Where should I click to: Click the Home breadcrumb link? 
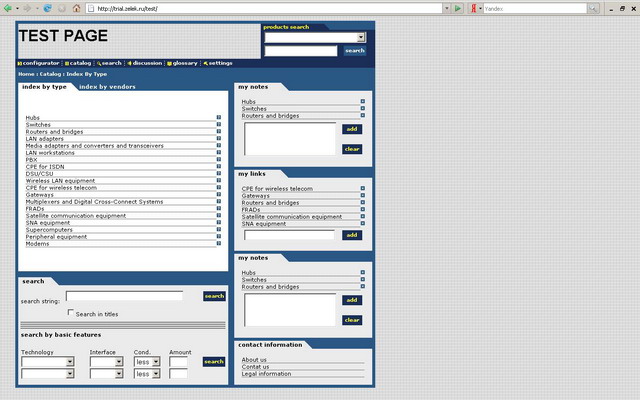26,74
